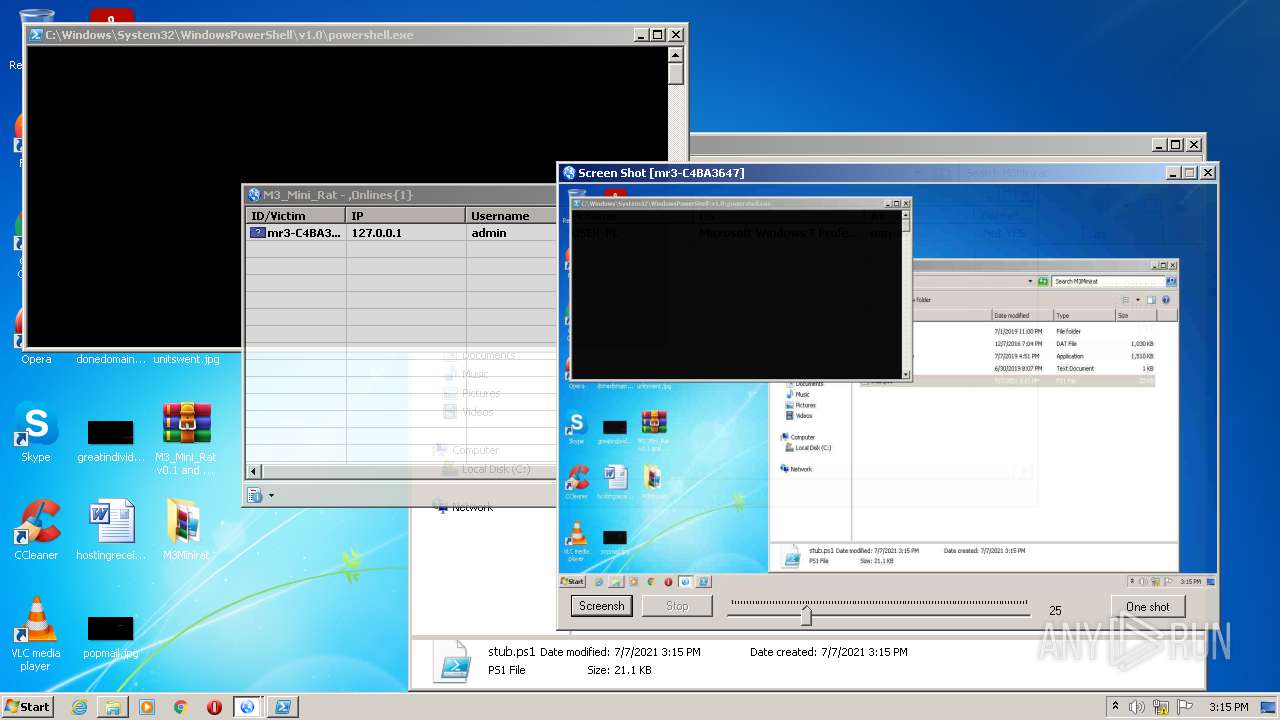Click the Opera desktop icon label
Screen dimensions: 1280x720
pyautogui.click(x=36, y=359)
